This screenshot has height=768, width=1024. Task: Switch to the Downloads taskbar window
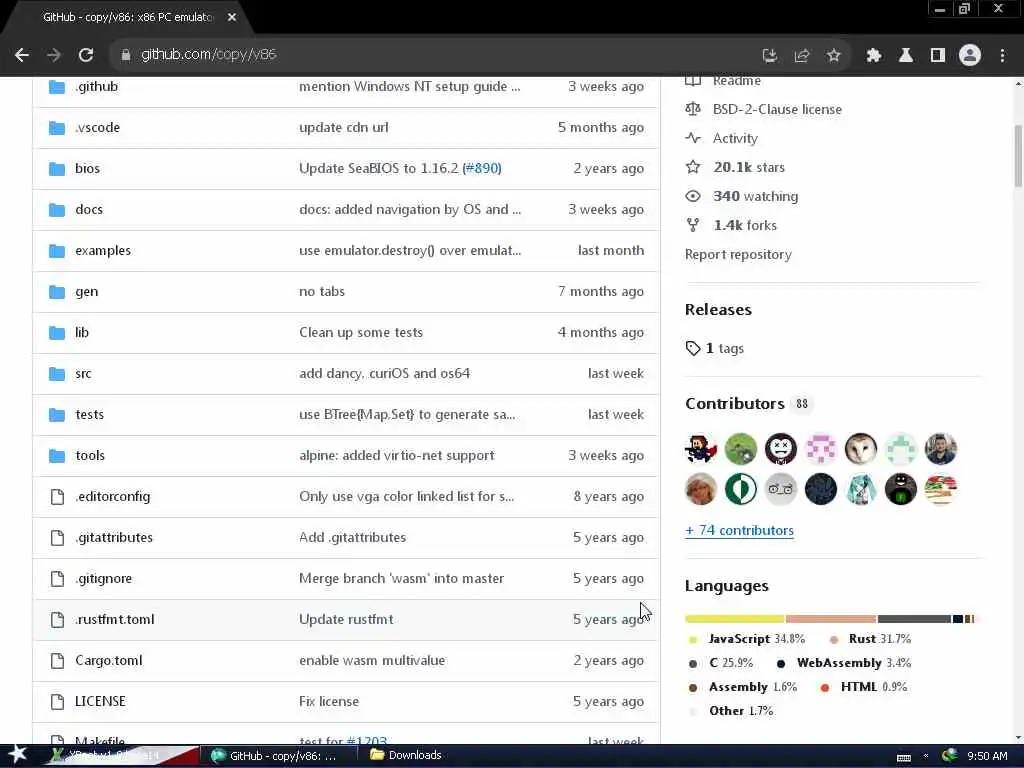pyautogui.click(x=406, y=756)
